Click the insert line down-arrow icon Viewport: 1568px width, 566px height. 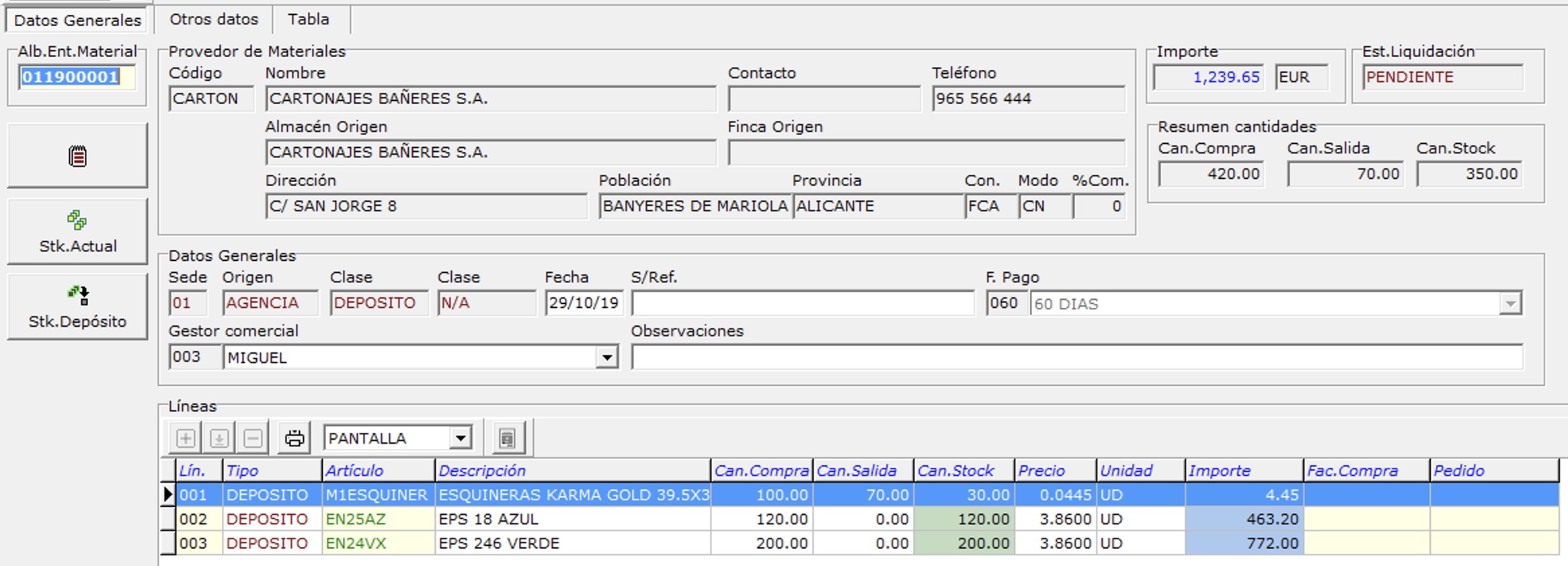219,438
